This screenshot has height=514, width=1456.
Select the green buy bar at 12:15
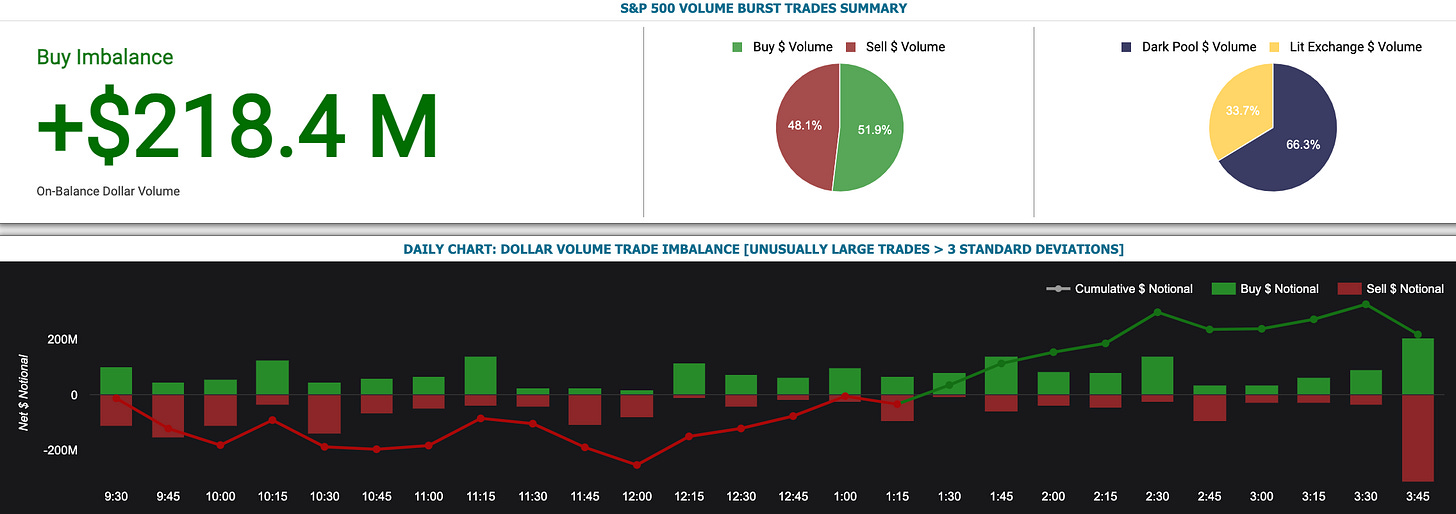pos(689,379)
